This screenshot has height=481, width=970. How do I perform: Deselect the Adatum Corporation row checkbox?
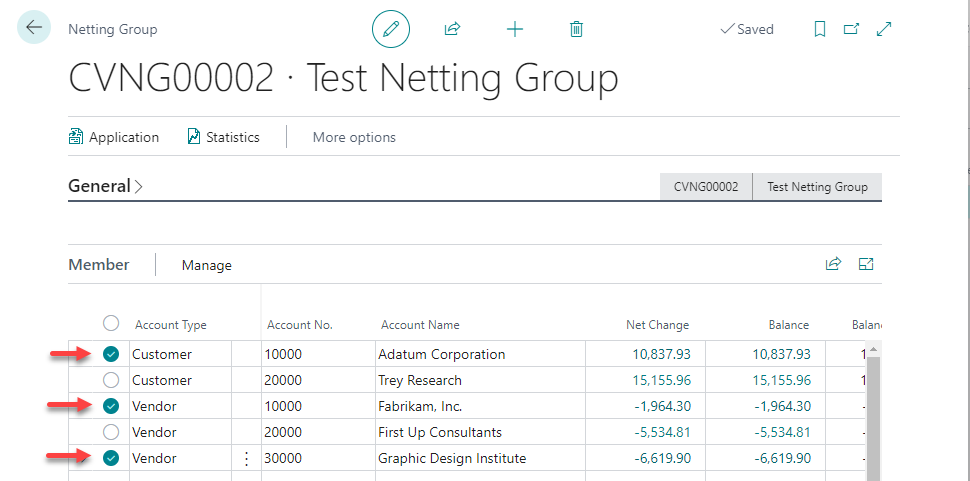click(x=111, y=354)
